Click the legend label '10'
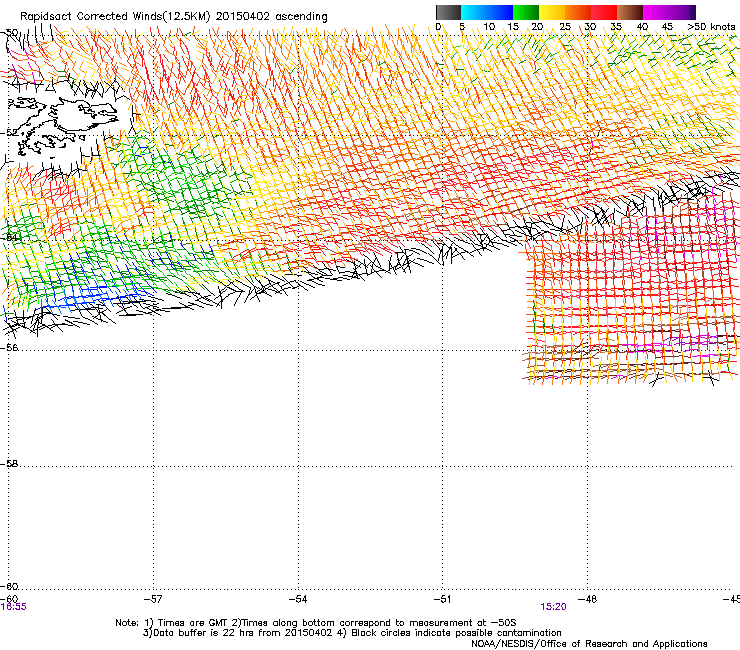Image resolution: width=740 pixels, height=650 pixels. [489, 27]
